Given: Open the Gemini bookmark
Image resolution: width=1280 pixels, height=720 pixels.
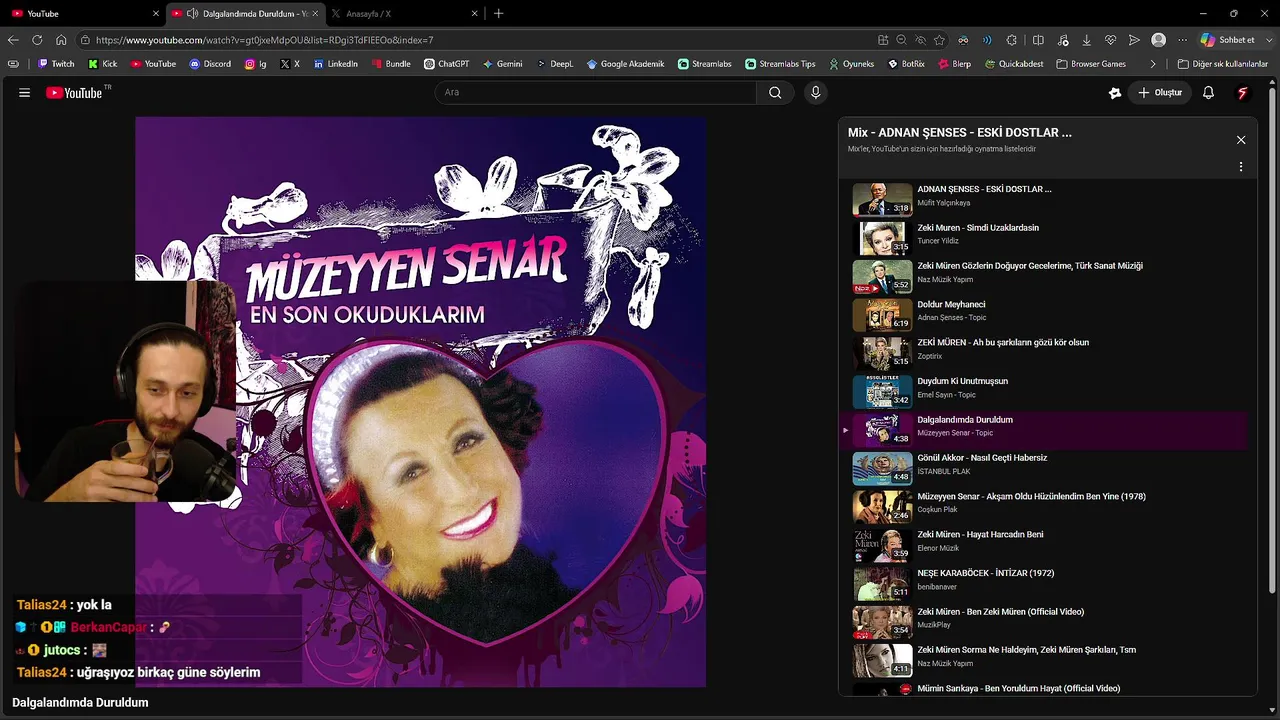Looking at the screenshot, I should tap(502, 64).
